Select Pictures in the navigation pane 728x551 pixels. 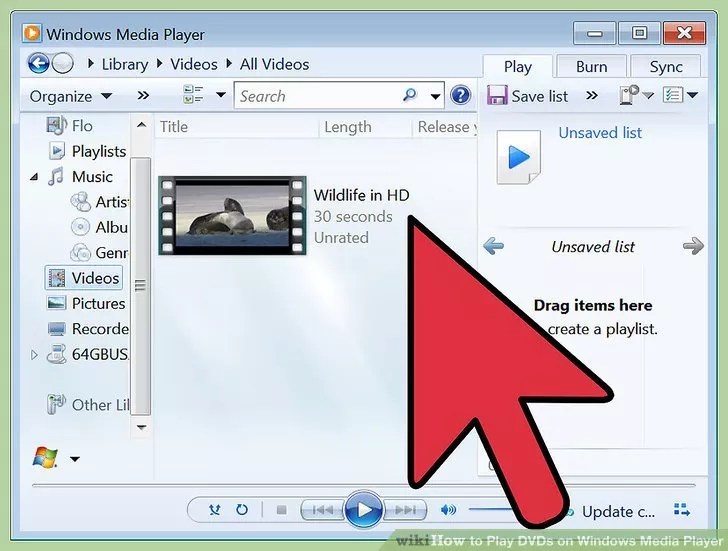pyautogui.click(x=86, y=304)
